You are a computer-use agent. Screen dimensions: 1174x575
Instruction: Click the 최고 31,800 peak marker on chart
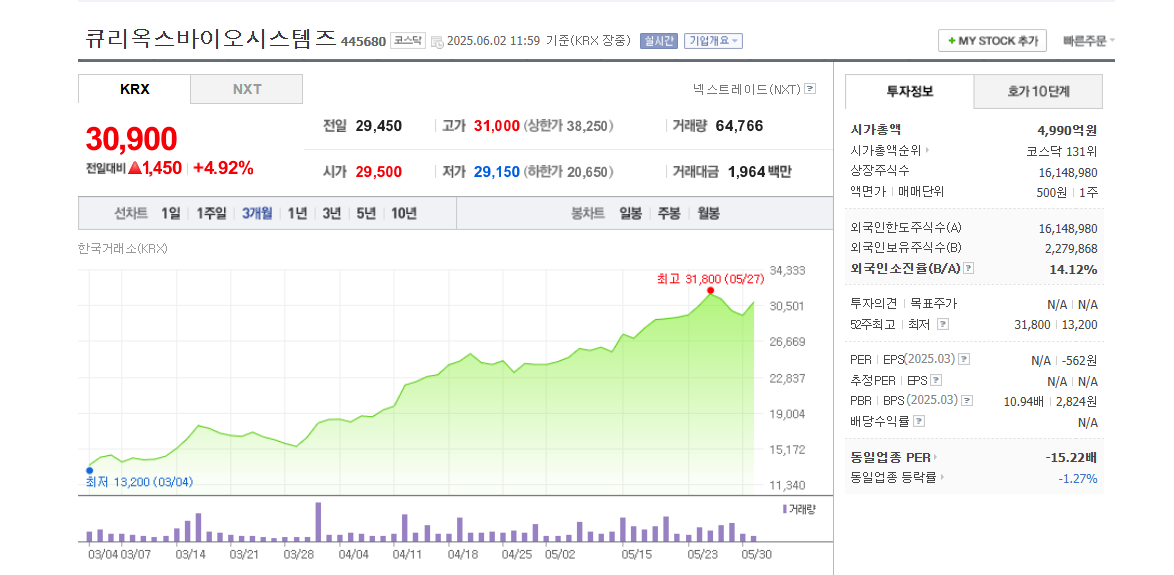[x=710, y=290]
